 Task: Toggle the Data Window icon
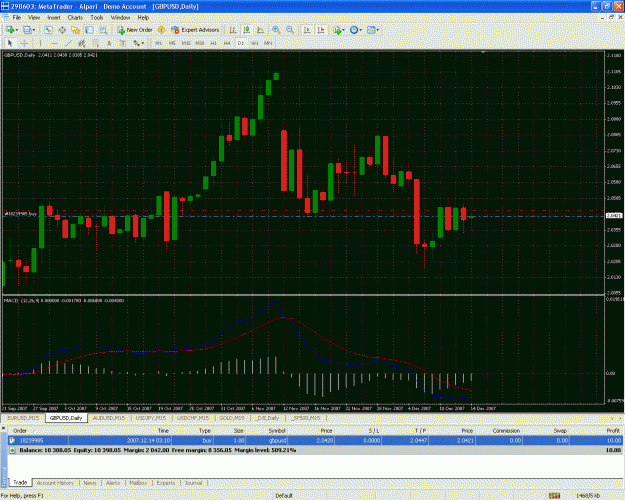coord(62,30)
